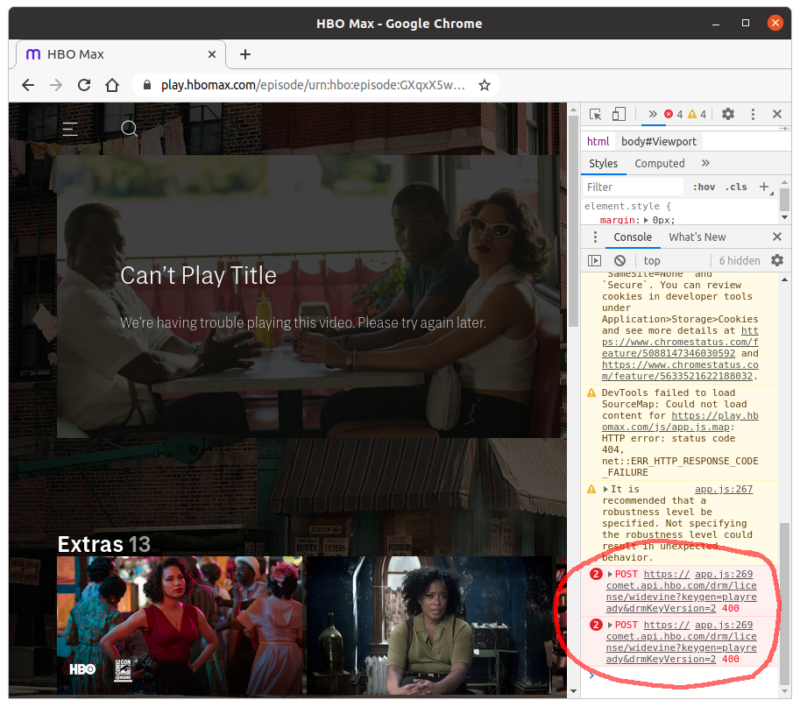This screenshot has height=707, width=800.
Task: Switch to the Computed tab
Action: [660, 163]
